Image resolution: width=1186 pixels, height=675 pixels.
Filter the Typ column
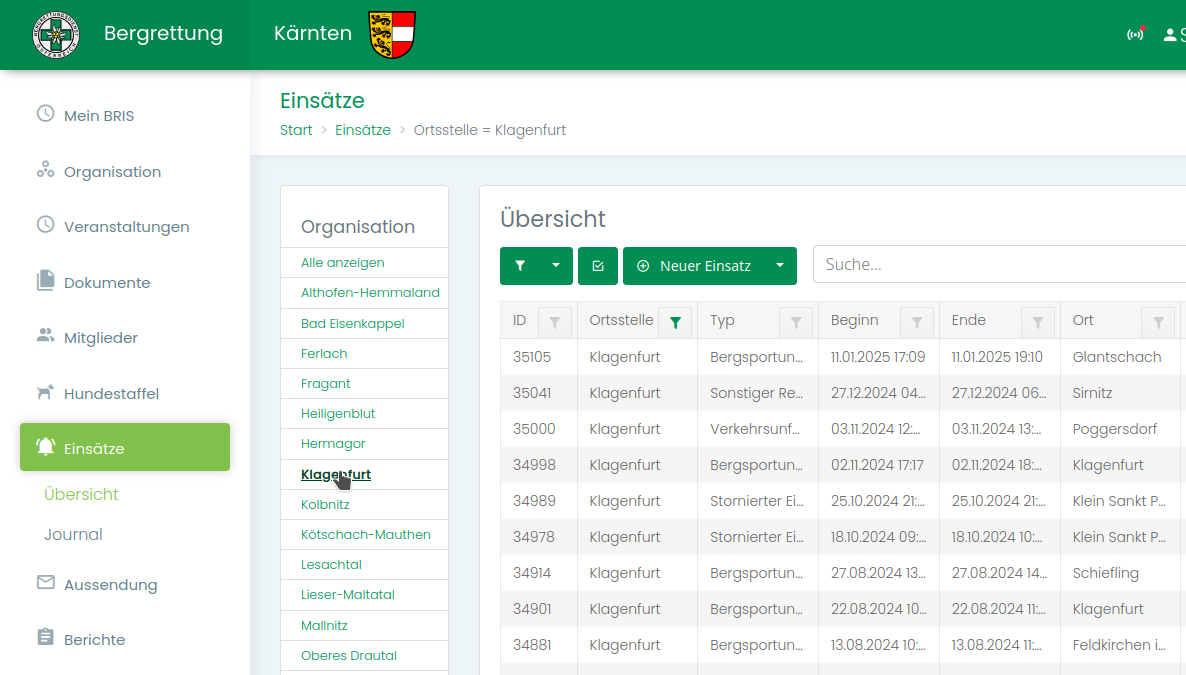(x=796, y=322)
